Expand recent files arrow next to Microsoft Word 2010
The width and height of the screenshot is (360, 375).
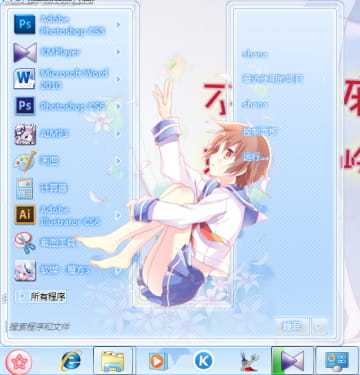point(118,79)
